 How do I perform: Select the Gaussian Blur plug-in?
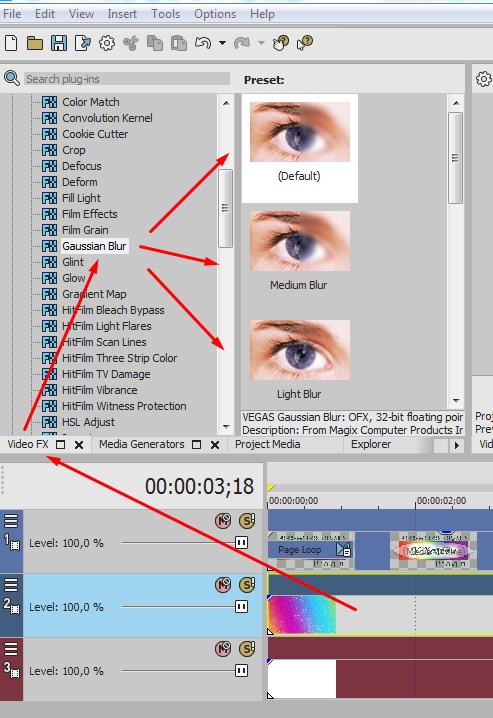pos(94,246)
